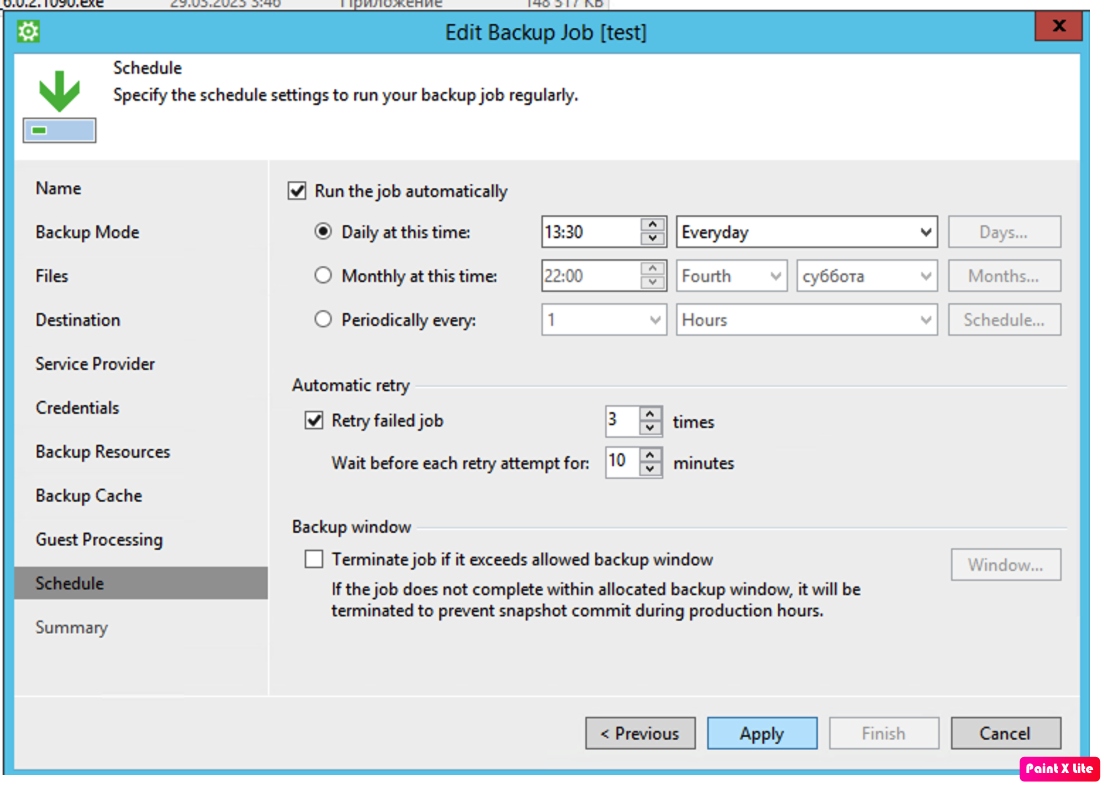Click the wait minutes field showing 10

(622, 462)
